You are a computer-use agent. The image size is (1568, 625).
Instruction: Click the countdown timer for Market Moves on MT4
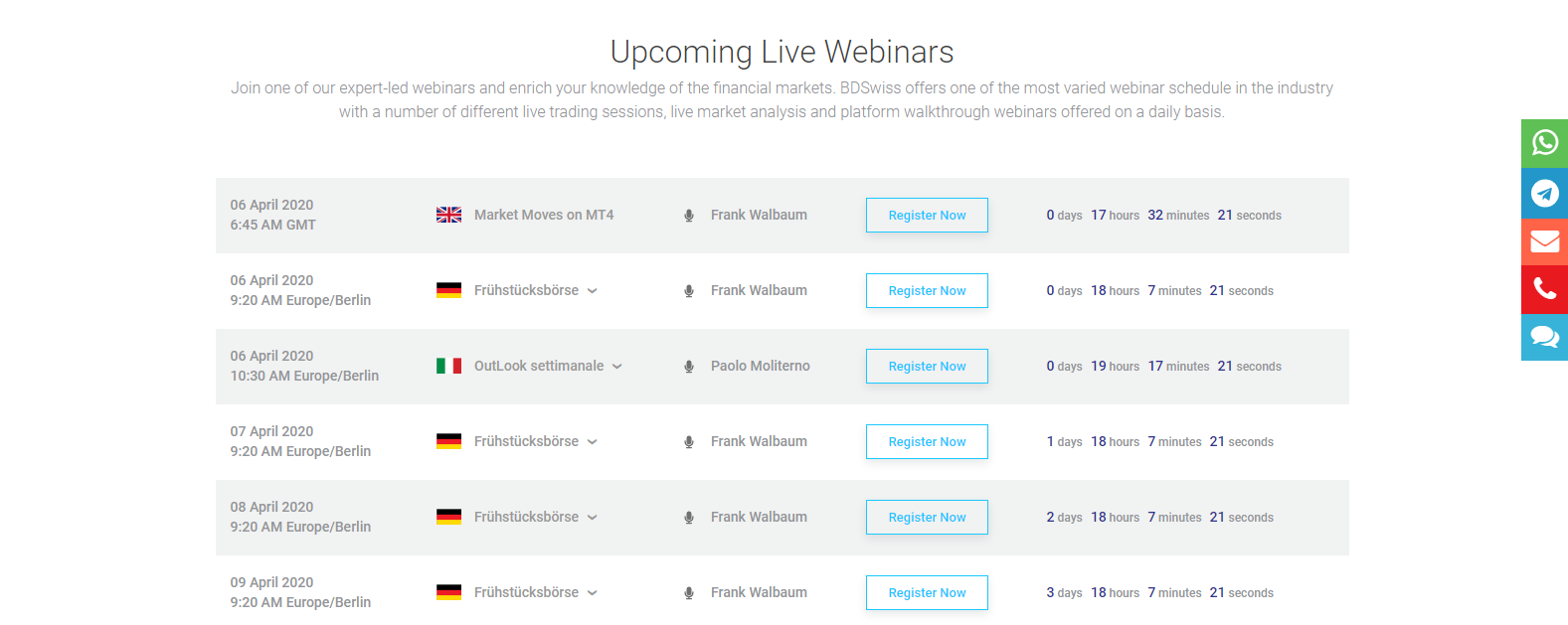1163,215
